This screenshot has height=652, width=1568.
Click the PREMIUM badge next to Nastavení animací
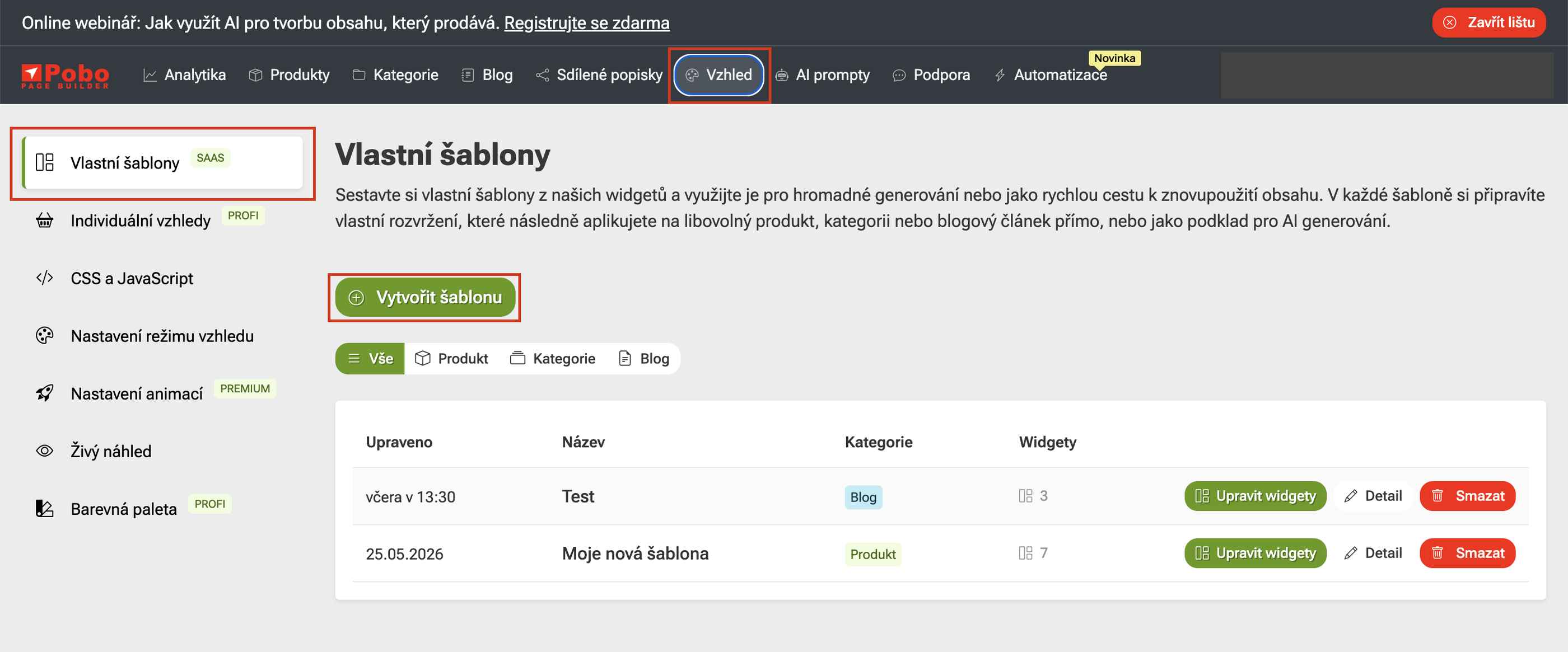(x=245, y=390)
